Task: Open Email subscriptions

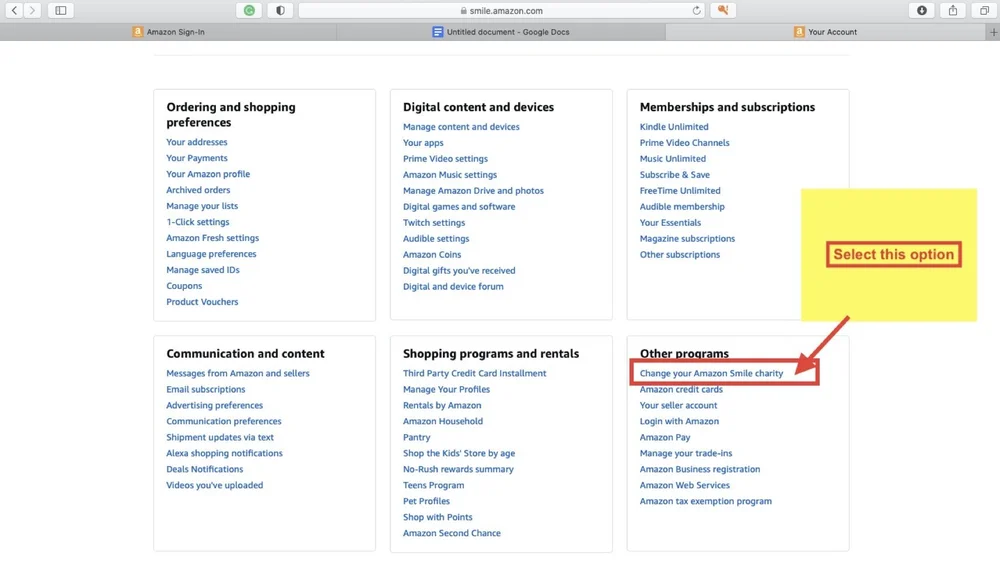Action: (x=205, y=390)
